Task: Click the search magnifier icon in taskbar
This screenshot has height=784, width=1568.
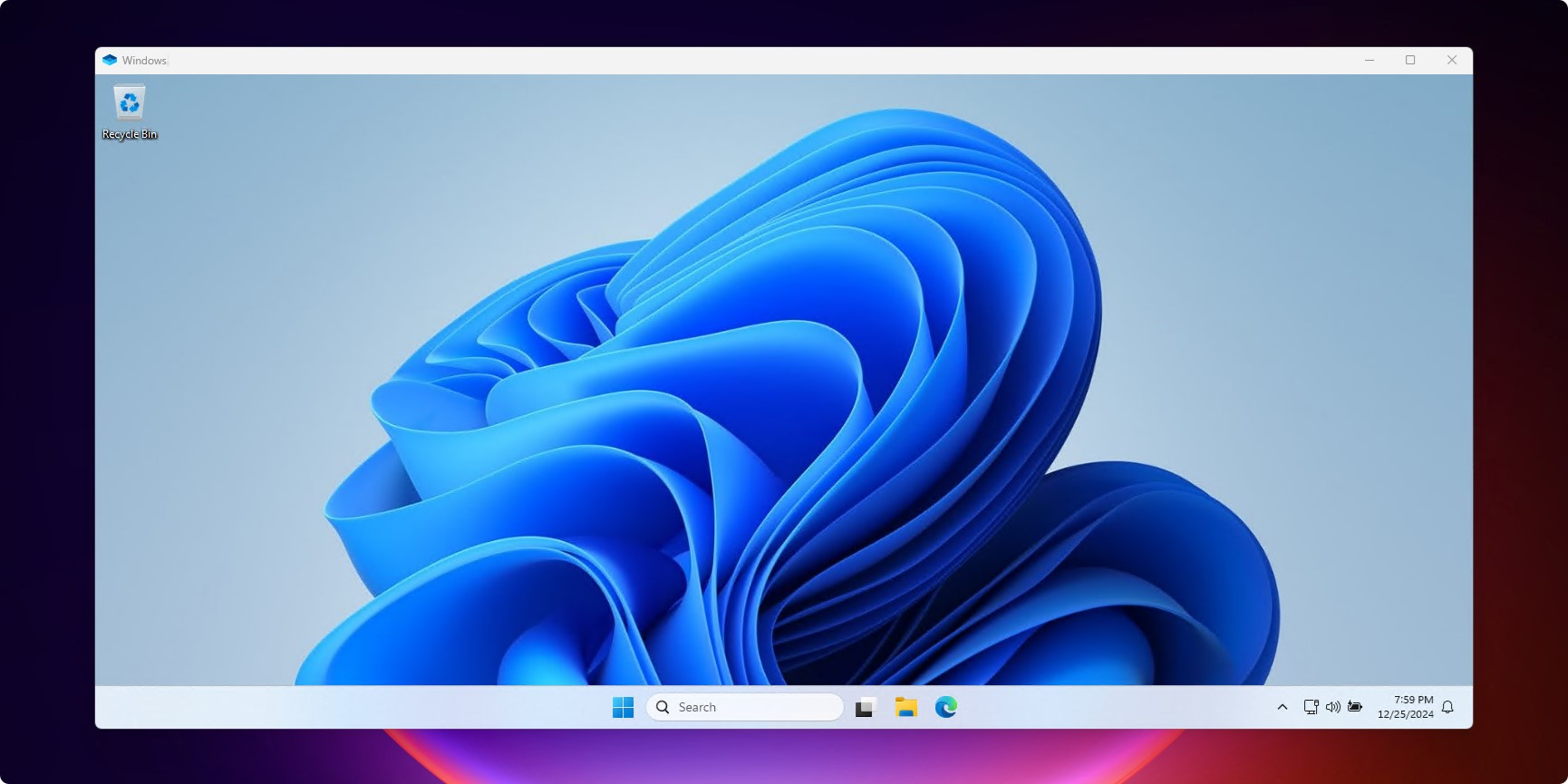Action: click(x=663, y=707)
